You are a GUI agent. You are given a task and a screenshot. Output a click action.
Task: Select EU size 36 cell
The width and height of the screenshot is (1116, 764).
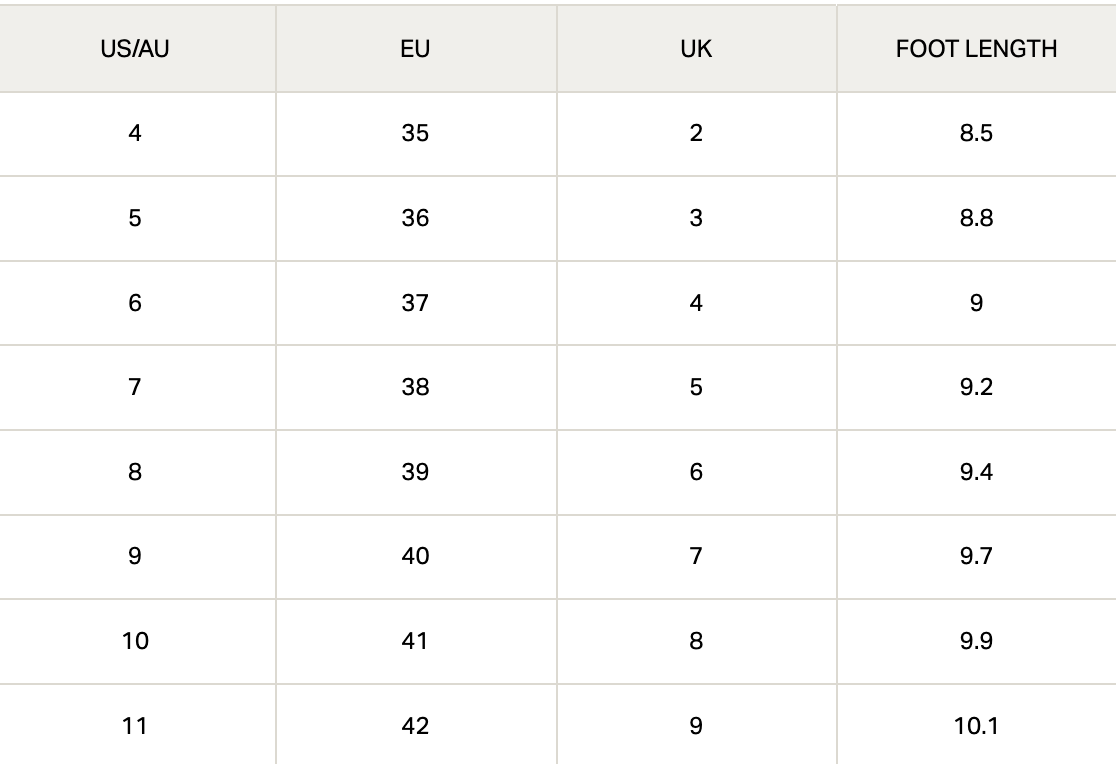pos(415,218)
